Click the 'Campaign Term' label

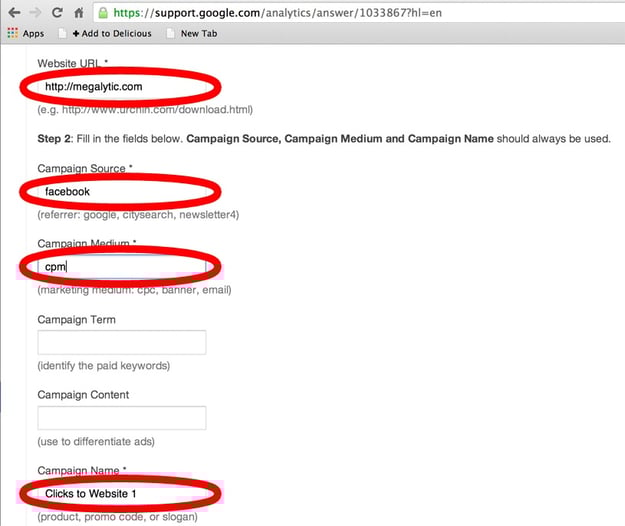(x=77, y=320)
